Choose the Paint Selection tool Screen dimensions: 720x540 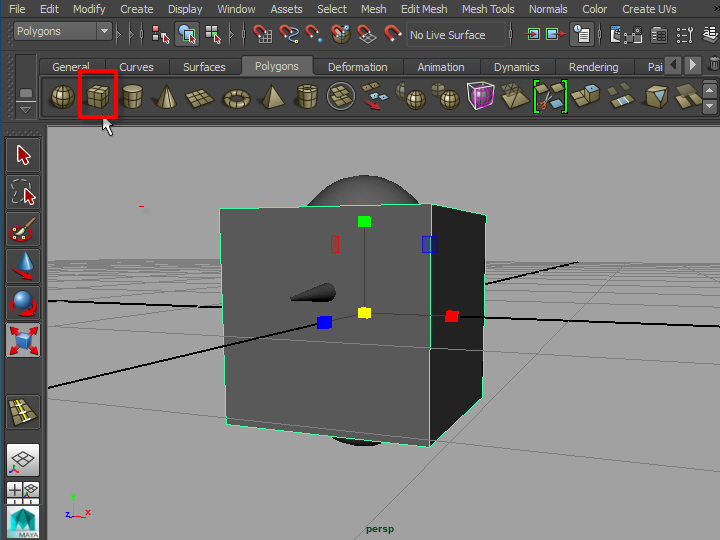point(23,230)
